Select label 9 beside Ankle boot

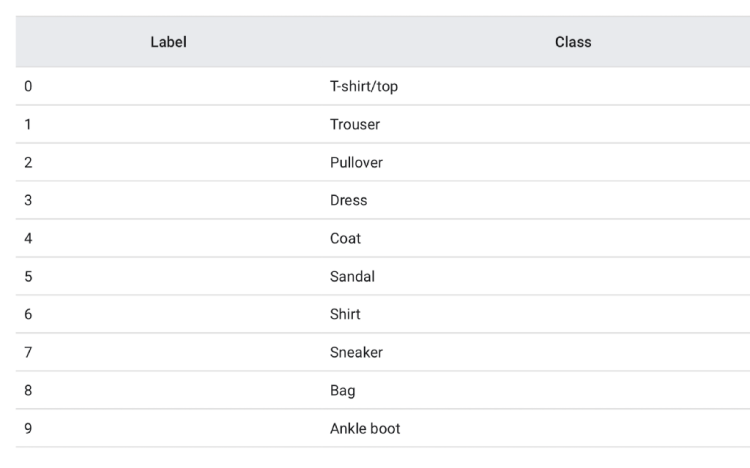pos(28,428)
